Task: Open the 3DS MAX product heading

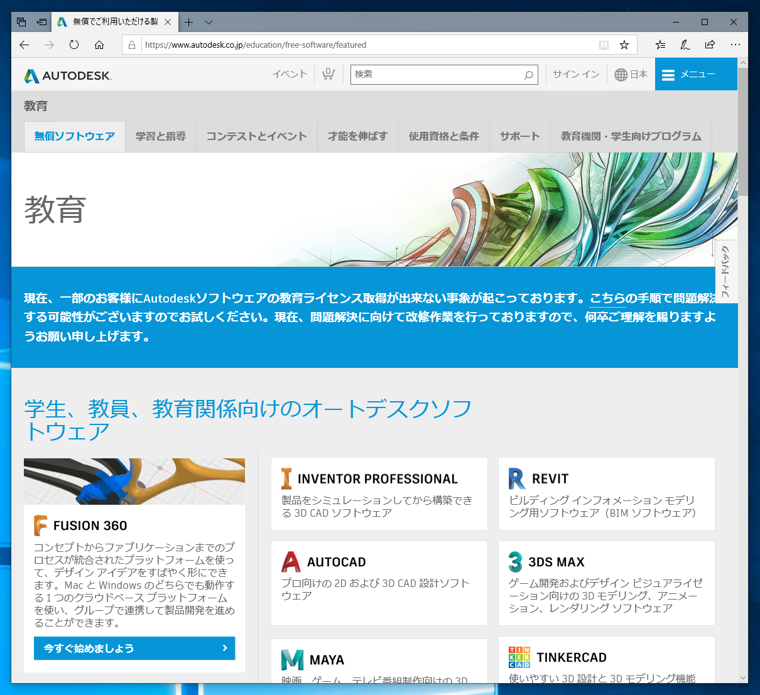Action: (556, 562)
